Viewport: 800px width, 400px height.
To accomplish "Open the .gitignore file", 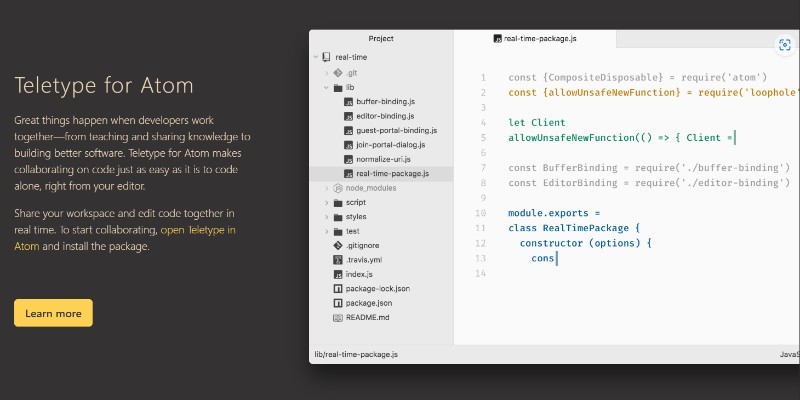I will [362, 245].
